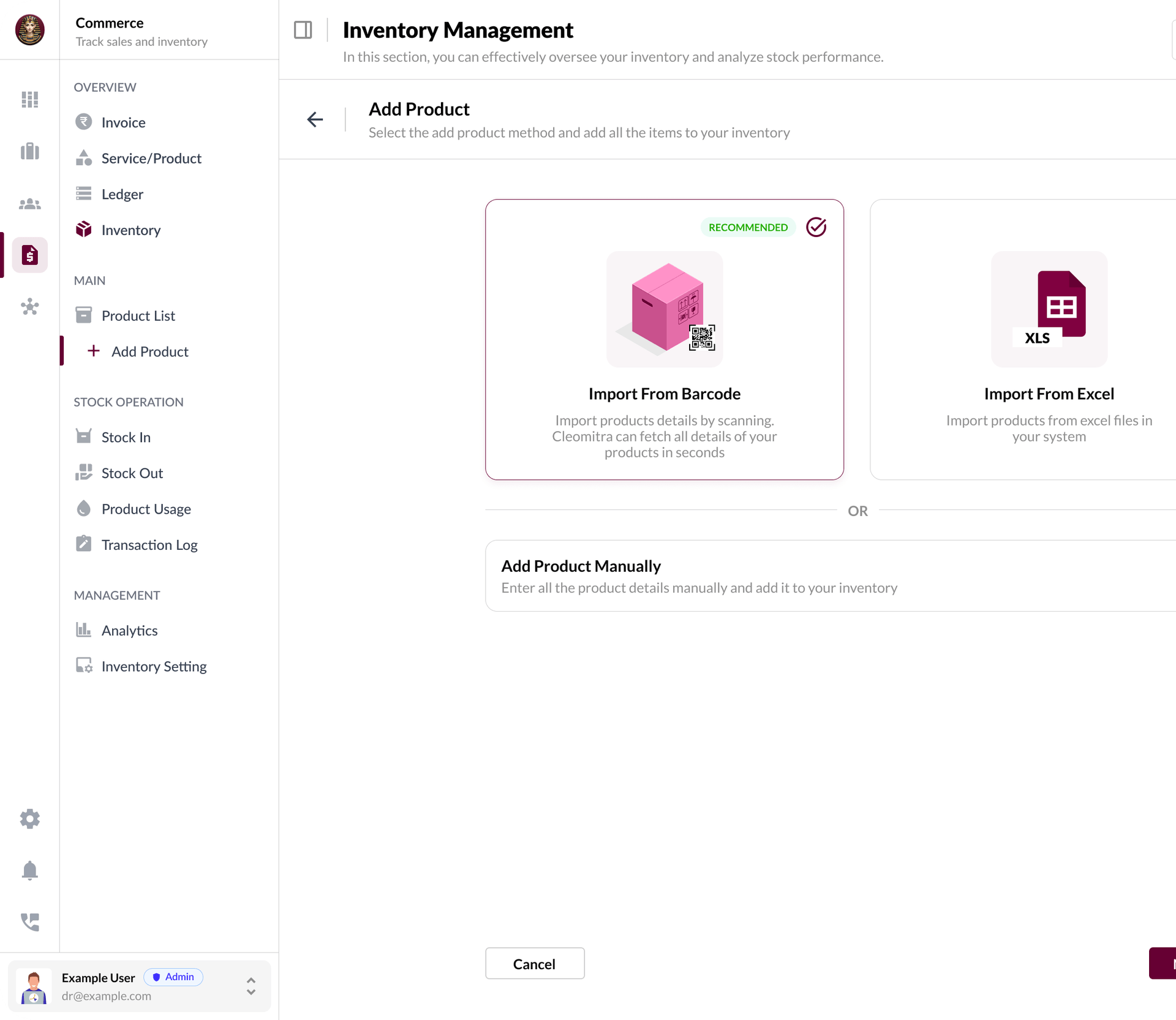1176x1020 pixels.
Task: Click the network nodes icon in rail
Action: [29, 307]
